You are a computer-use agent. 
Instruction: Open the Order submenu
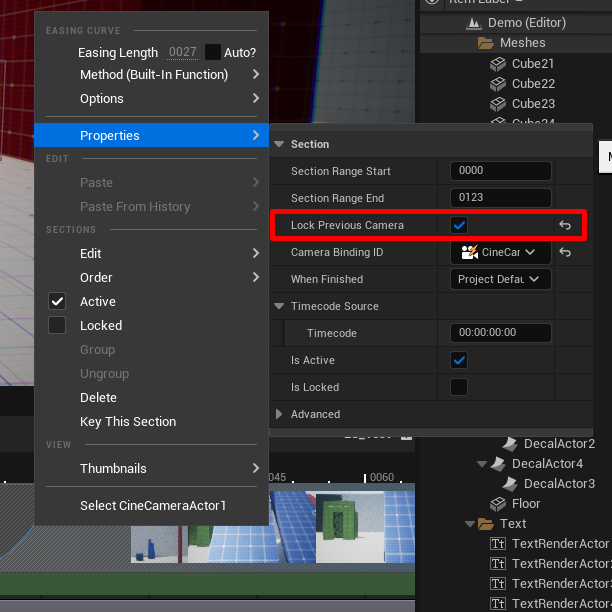click(x=151, y=277)
